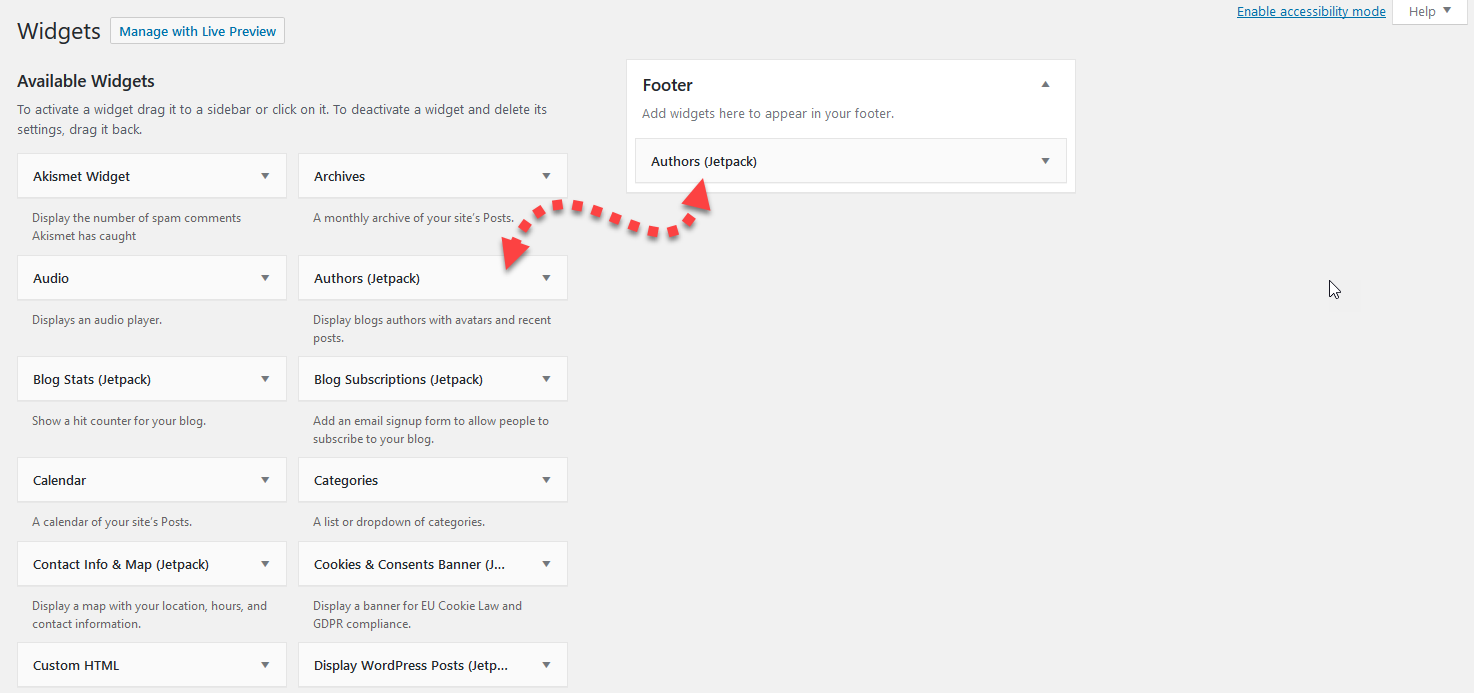The image size is (1474, 693).
Task: Select the Akismet Widget title
Action: tap(82, 176)
